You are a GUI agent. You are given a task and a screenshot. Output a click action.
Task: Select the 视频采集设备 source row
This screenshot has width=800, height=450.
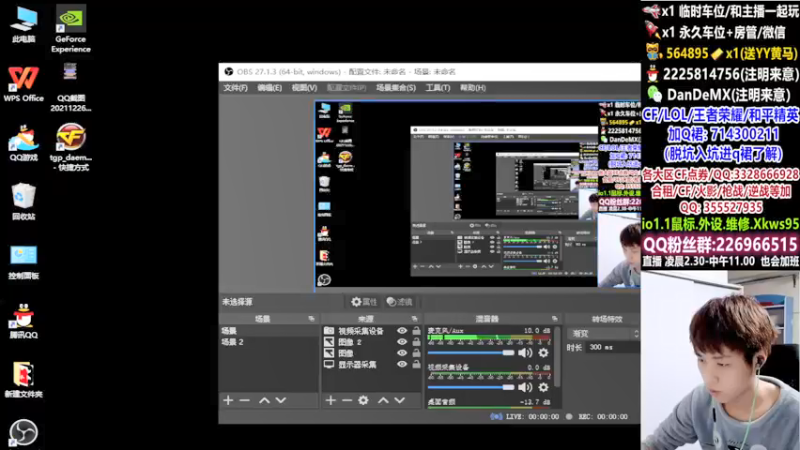[x=372, y=331]
